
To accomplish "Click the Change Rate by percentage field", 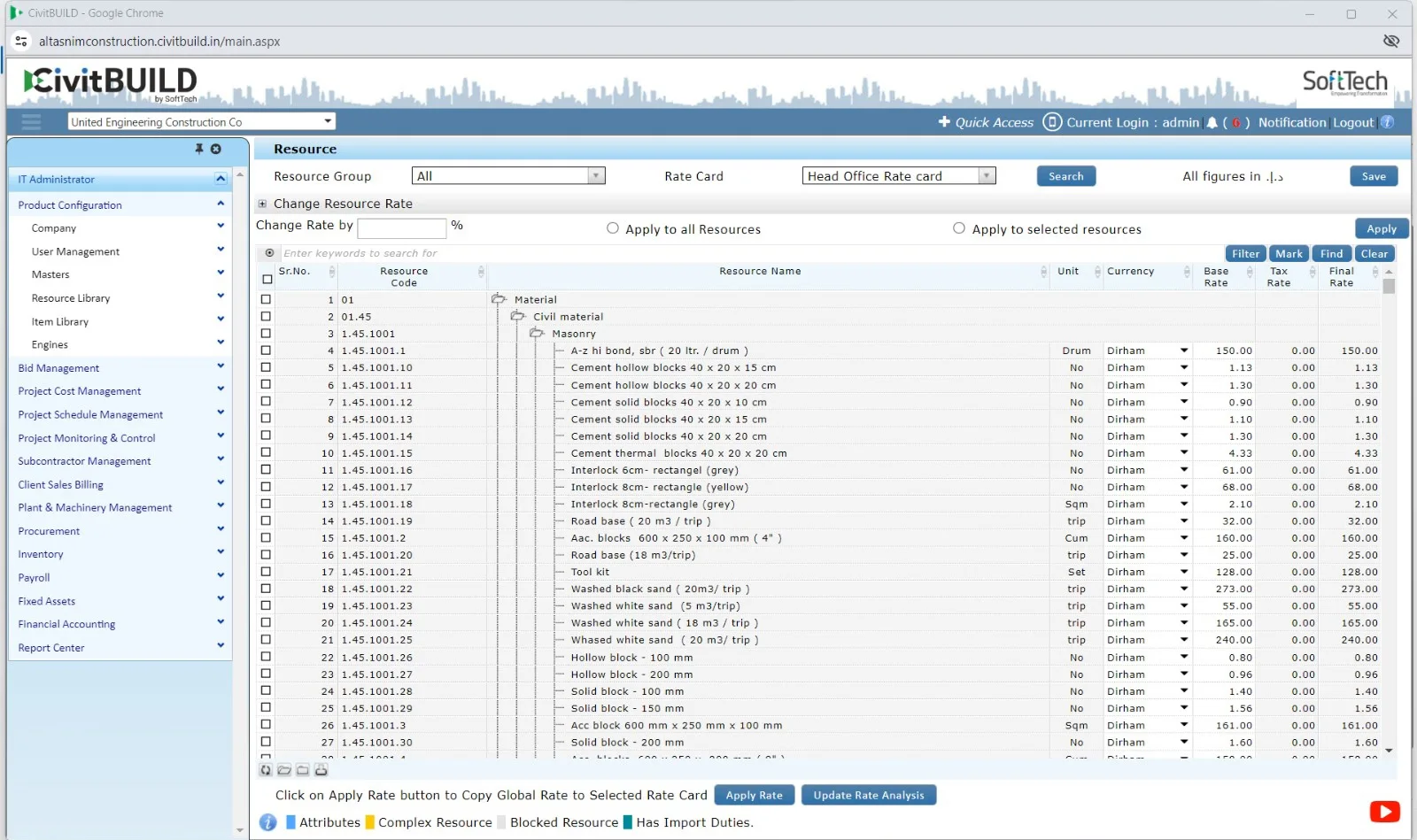I will pos(402,227).
